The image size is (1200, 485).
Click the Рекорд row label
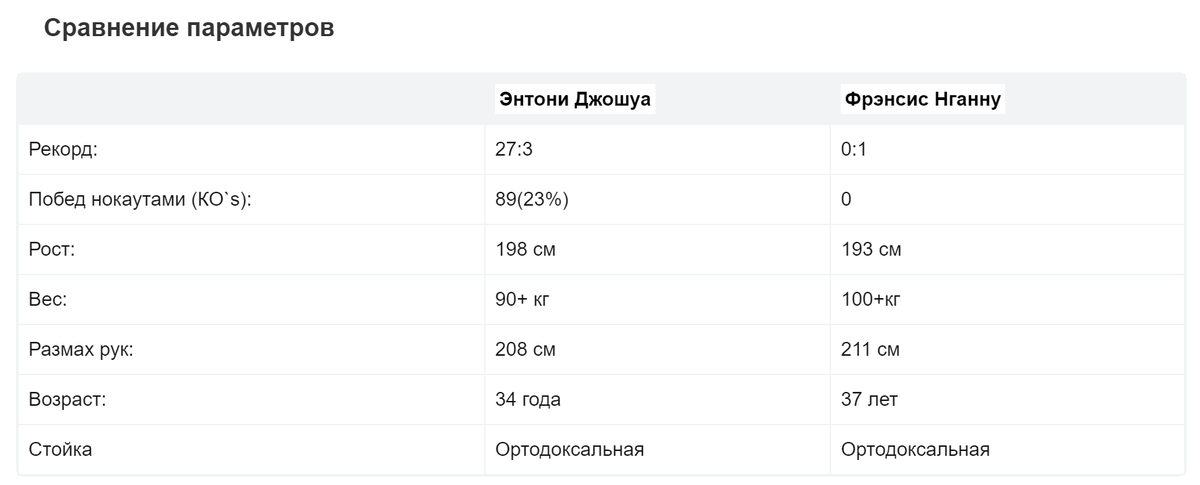(x=63, y=150)
